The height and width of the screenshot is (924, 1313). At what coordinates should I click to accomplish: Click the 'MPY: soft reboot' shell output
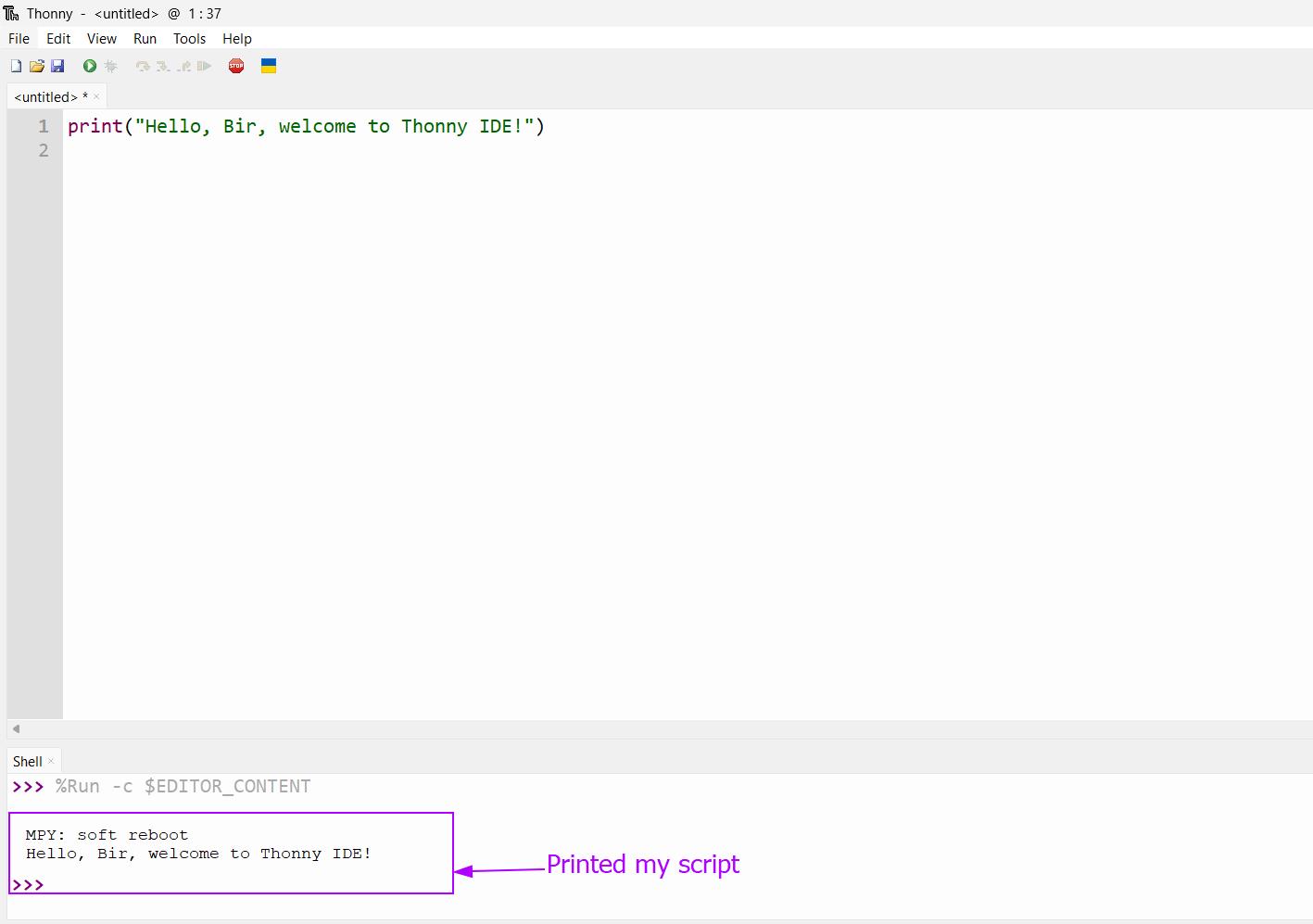pyautogui.click(x=107, y=835)
